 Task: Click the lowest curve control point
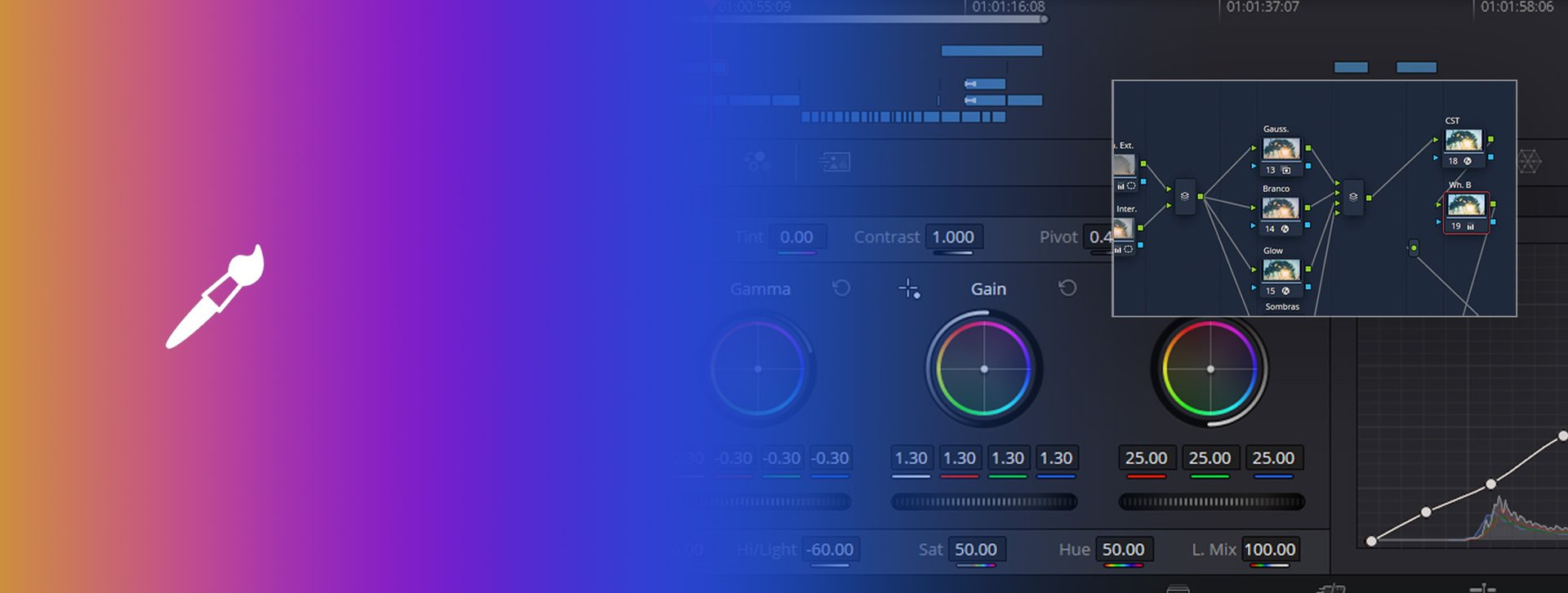point(1372,541)
